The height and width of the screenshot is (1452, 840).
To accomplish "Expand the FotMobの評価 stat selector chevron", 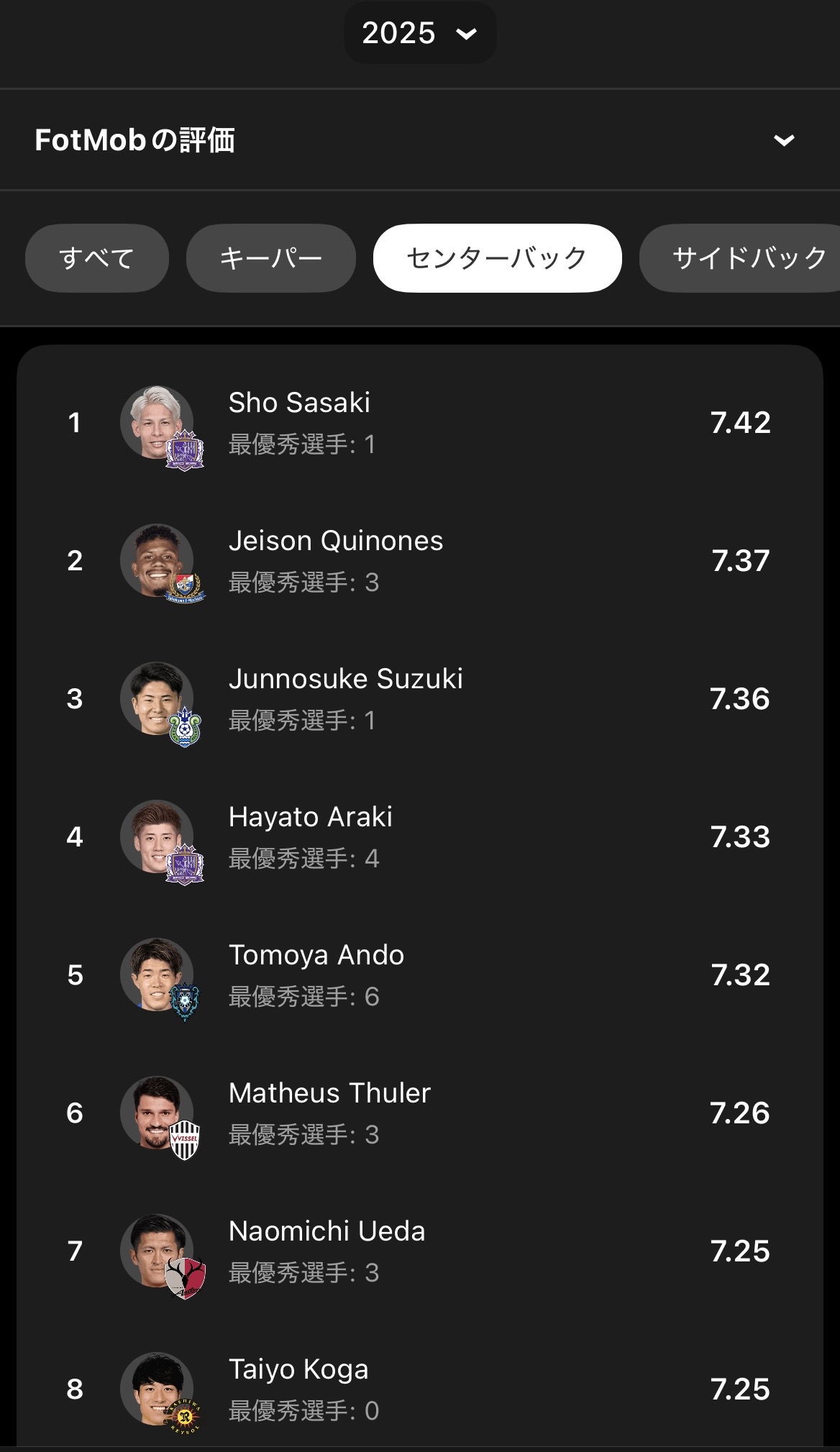I will (x=783, y=140).
